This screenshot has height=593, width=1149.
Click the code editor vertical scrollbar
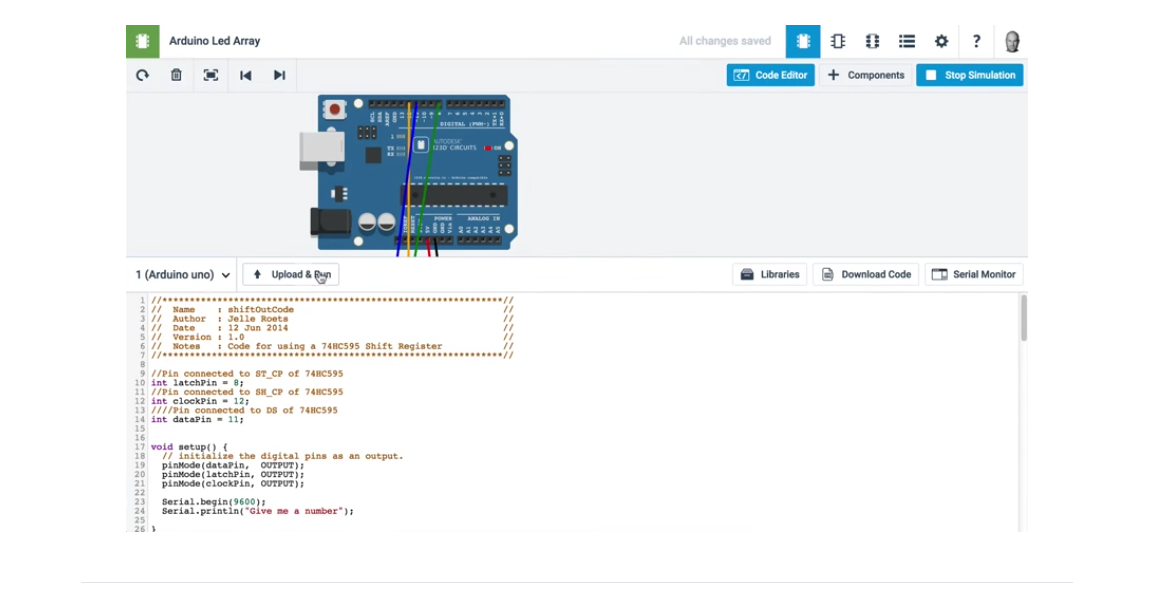1024,318
